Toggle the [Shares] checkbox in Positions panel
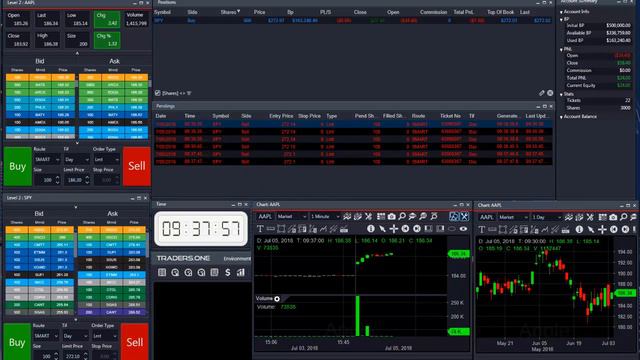Screen dimensions: 640x360 [158, 93]
